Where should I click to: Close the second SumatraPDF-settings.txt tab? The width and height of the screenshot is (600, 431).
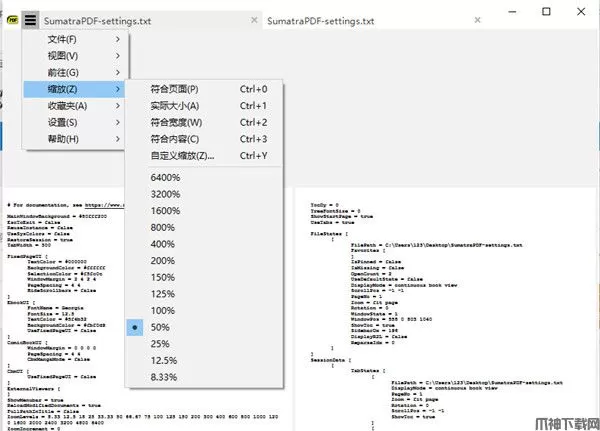(x=477, y=20)
